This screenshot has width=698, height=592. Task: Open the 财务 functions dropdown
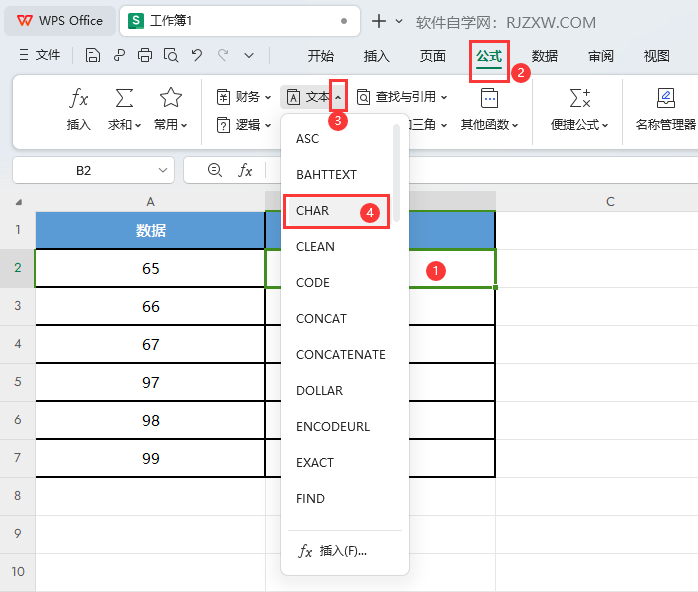point(243,97)
